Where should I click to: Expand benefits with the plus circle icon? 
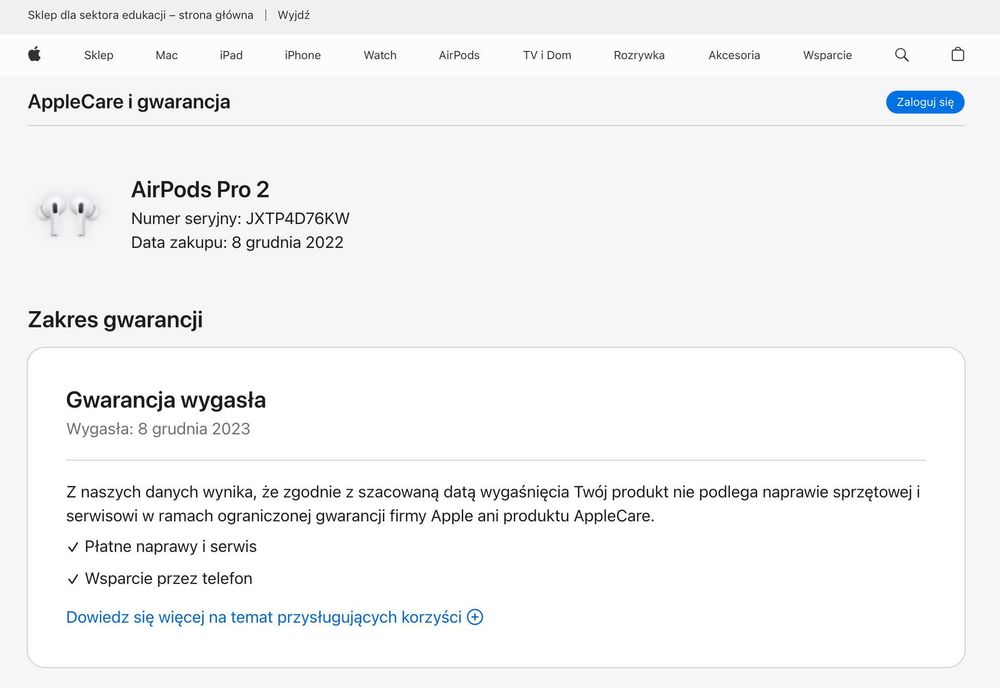click(475, 617)
